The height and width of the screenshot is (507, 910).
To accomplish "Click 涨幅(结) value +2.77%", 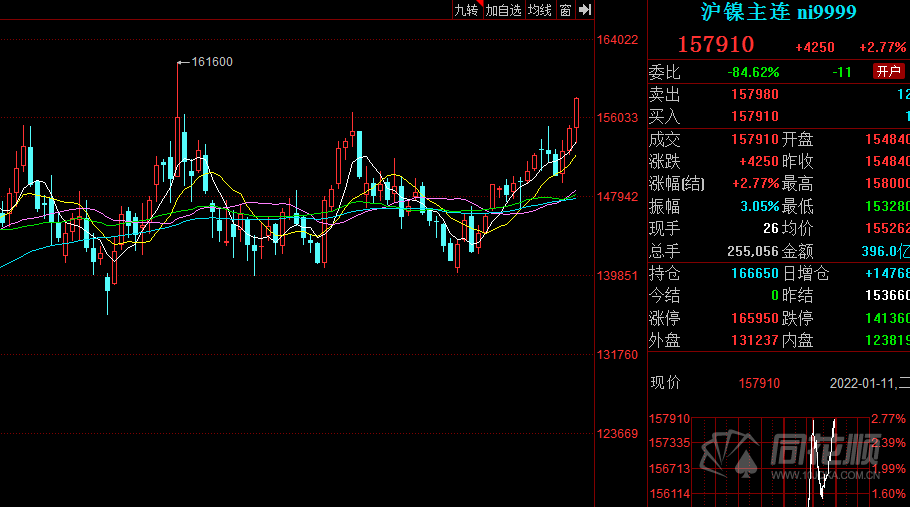I will point(756,184).
